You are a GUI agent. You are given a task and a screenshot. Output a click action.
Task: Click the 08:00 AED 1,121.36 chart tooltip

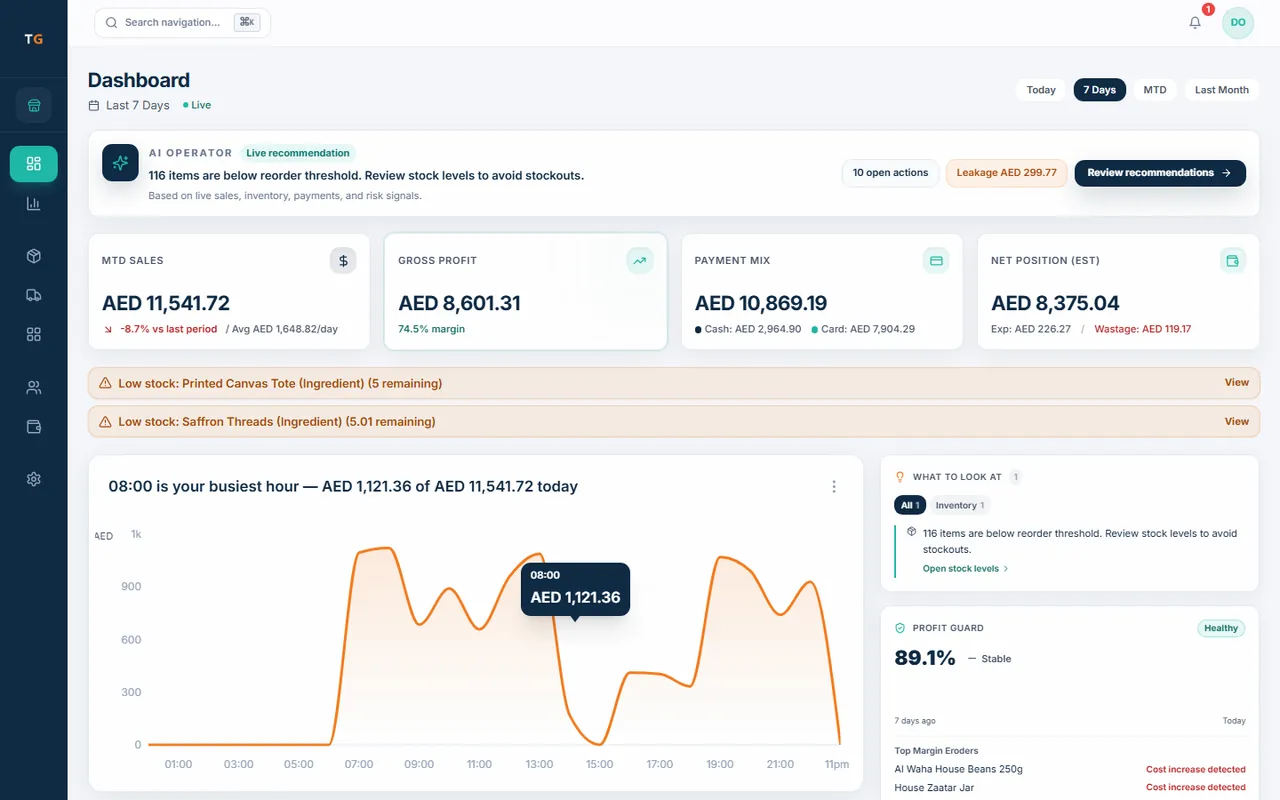tap(575, 589)
